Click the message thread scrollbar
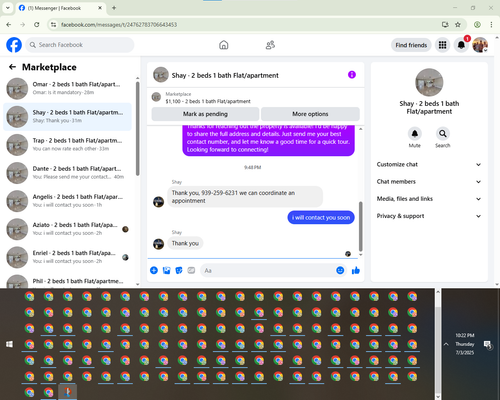The image size is (500, 400). 360,226
